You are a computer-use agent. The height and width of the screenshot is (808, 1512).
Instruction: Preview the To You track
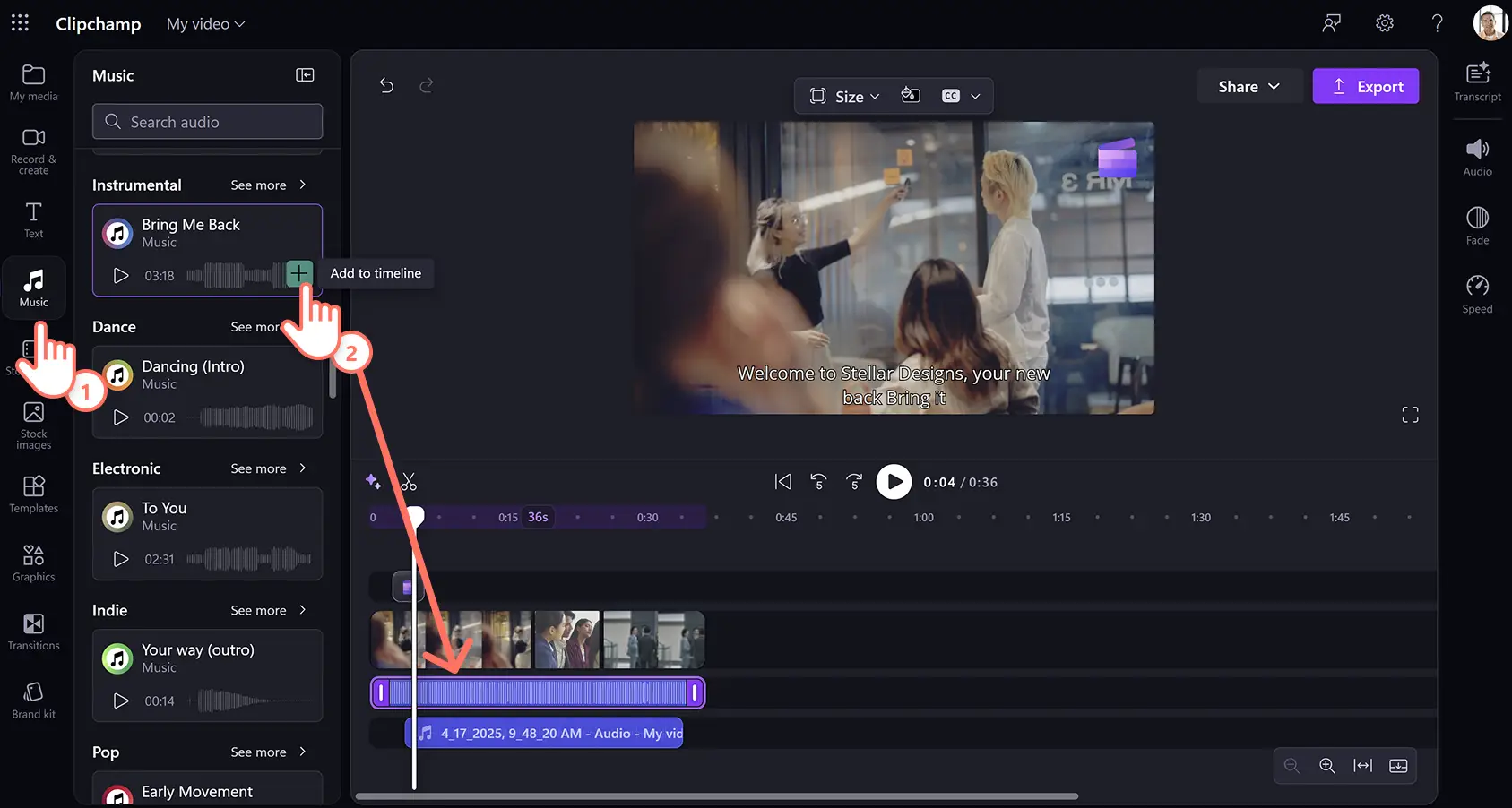(x=121, y=559)
